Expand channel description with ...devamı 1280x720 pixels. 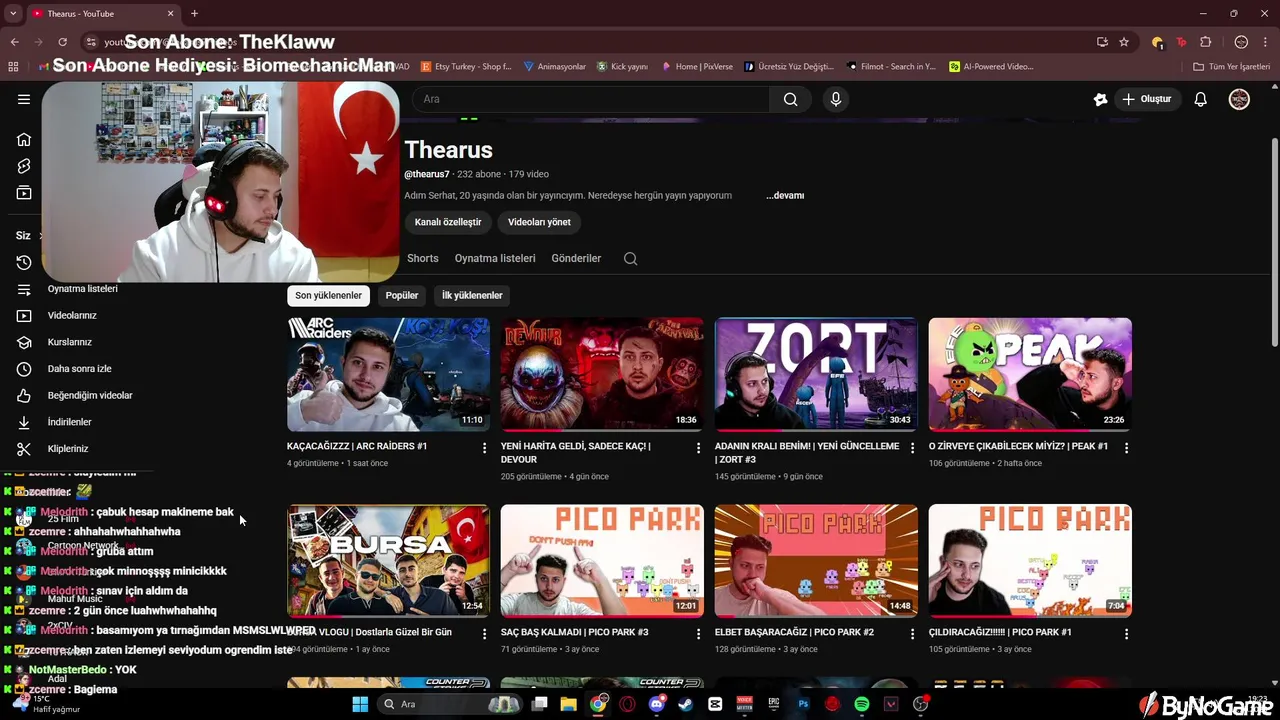coord(785,196)
